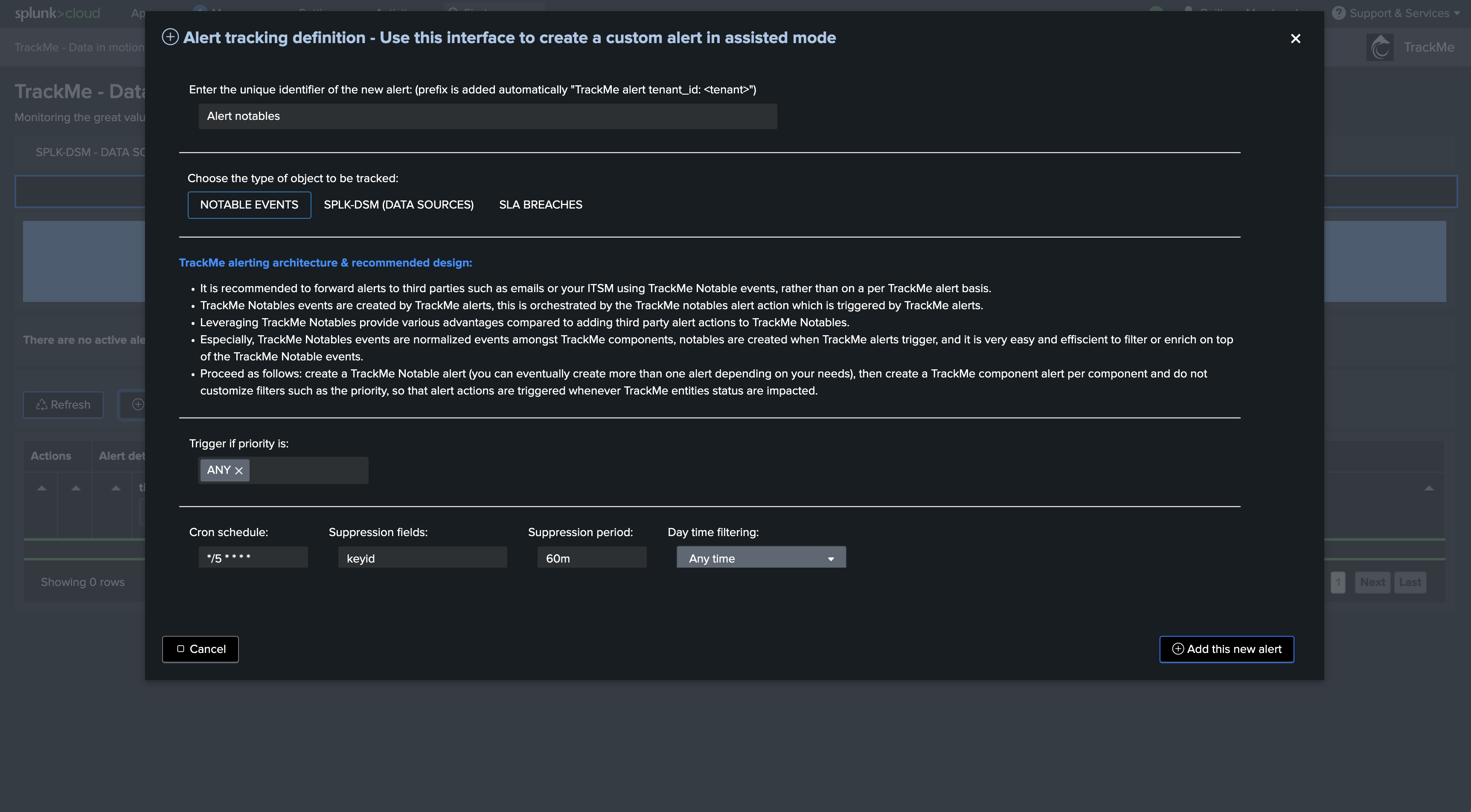The height and width of the screenshot is (812, 1471).
Task: Click 'TrackMe - Data in motion' nav item
Action: [x=79, y=47]
